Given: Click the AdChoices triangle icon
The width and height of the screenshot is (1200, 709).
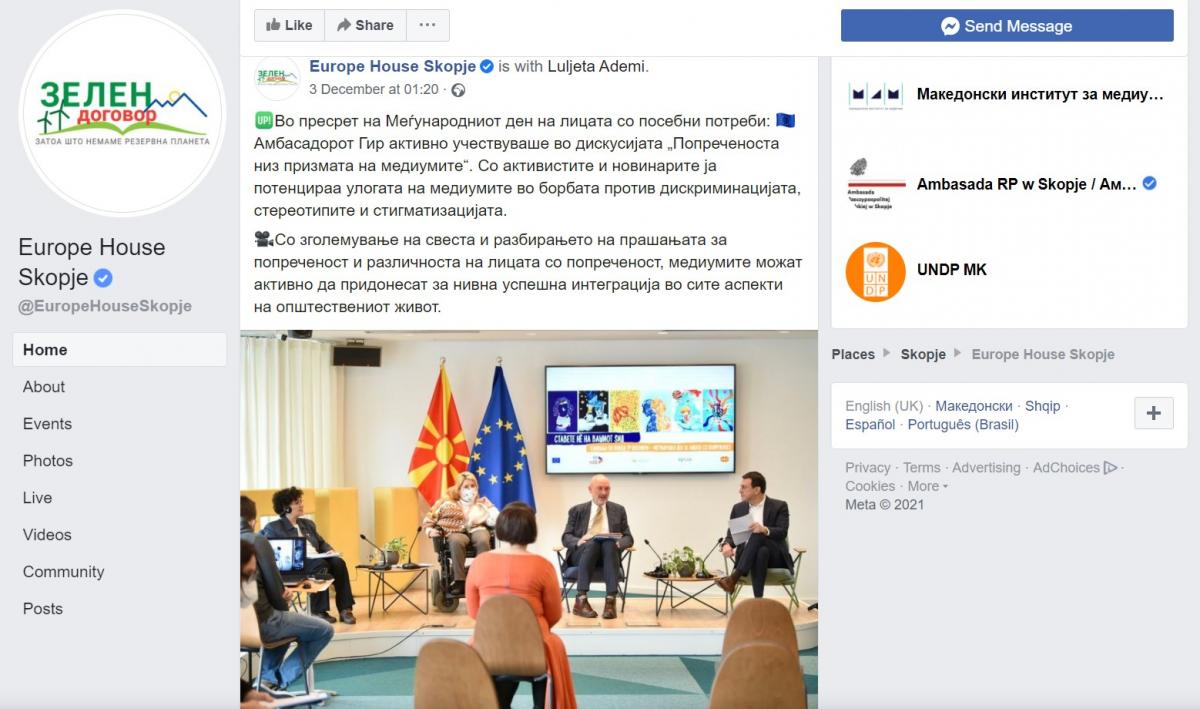Looking at the screenshot, I should pos(1110,468).
